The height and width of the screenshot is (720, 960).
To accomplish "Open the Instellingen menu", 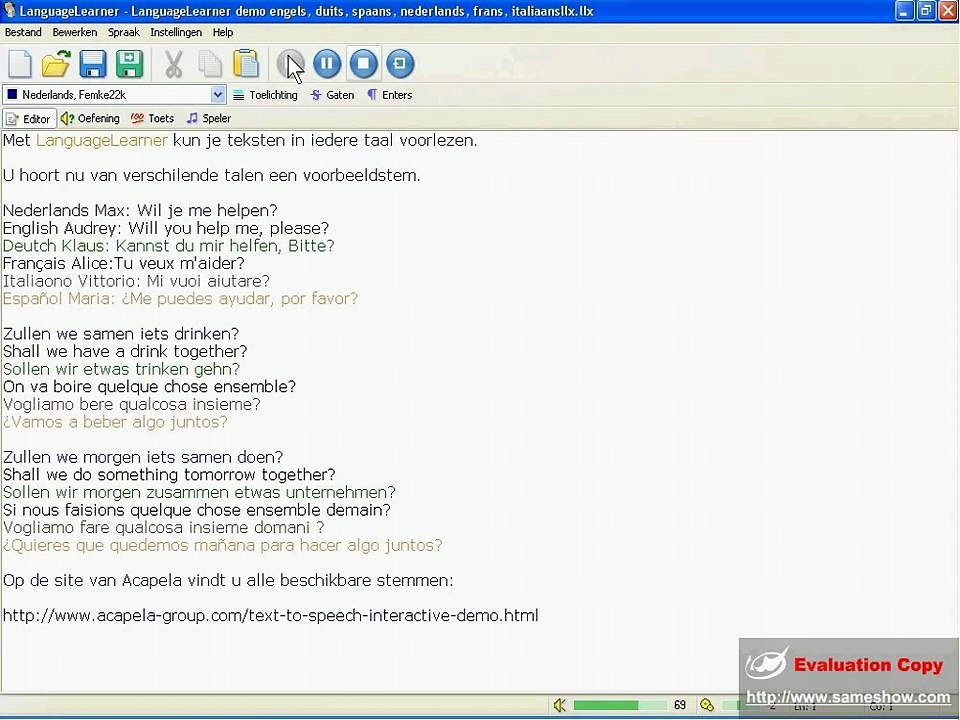I will (176, 32).
